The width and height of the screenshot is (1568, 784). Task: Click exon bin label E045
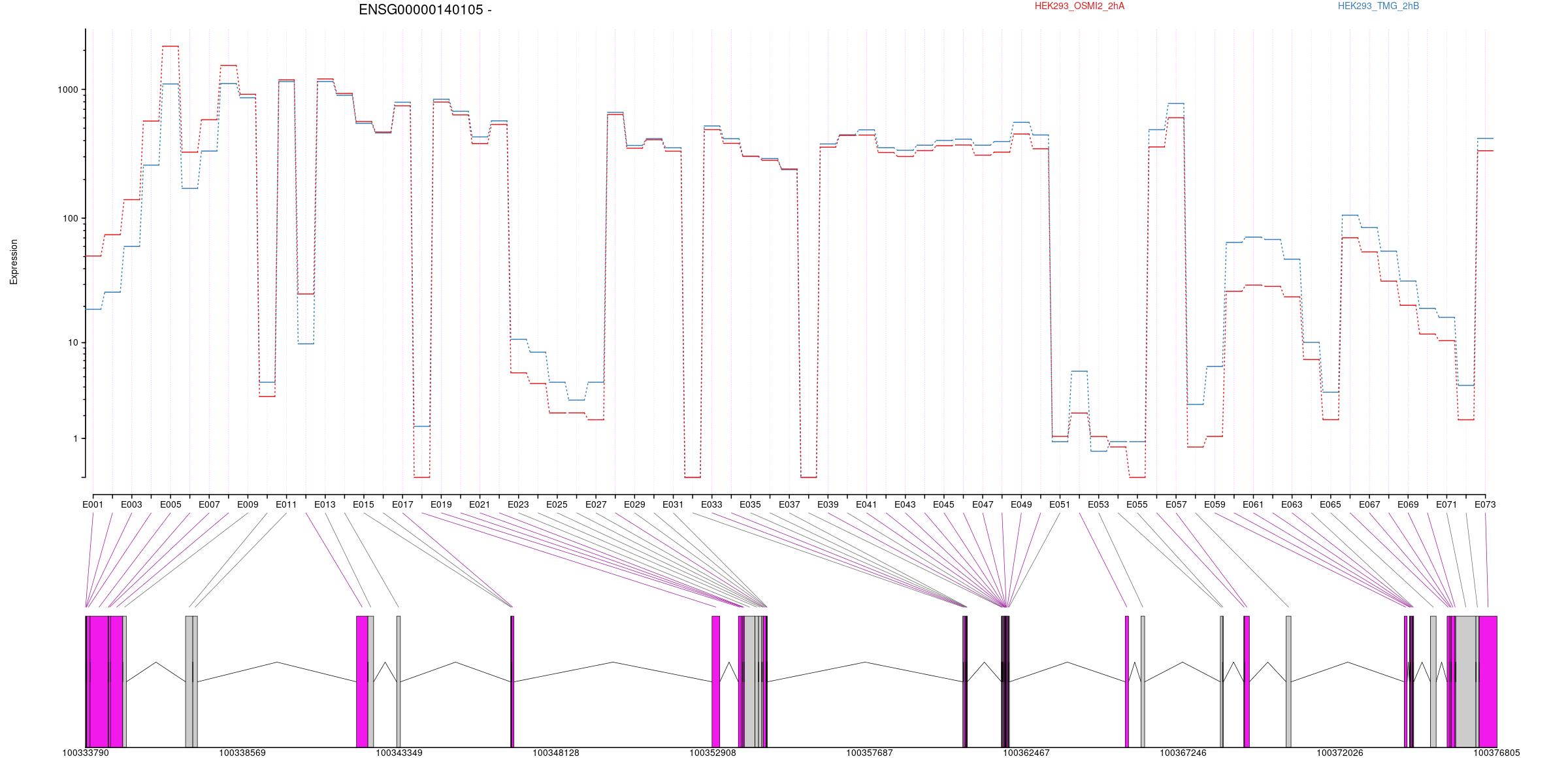pos(943,504)
